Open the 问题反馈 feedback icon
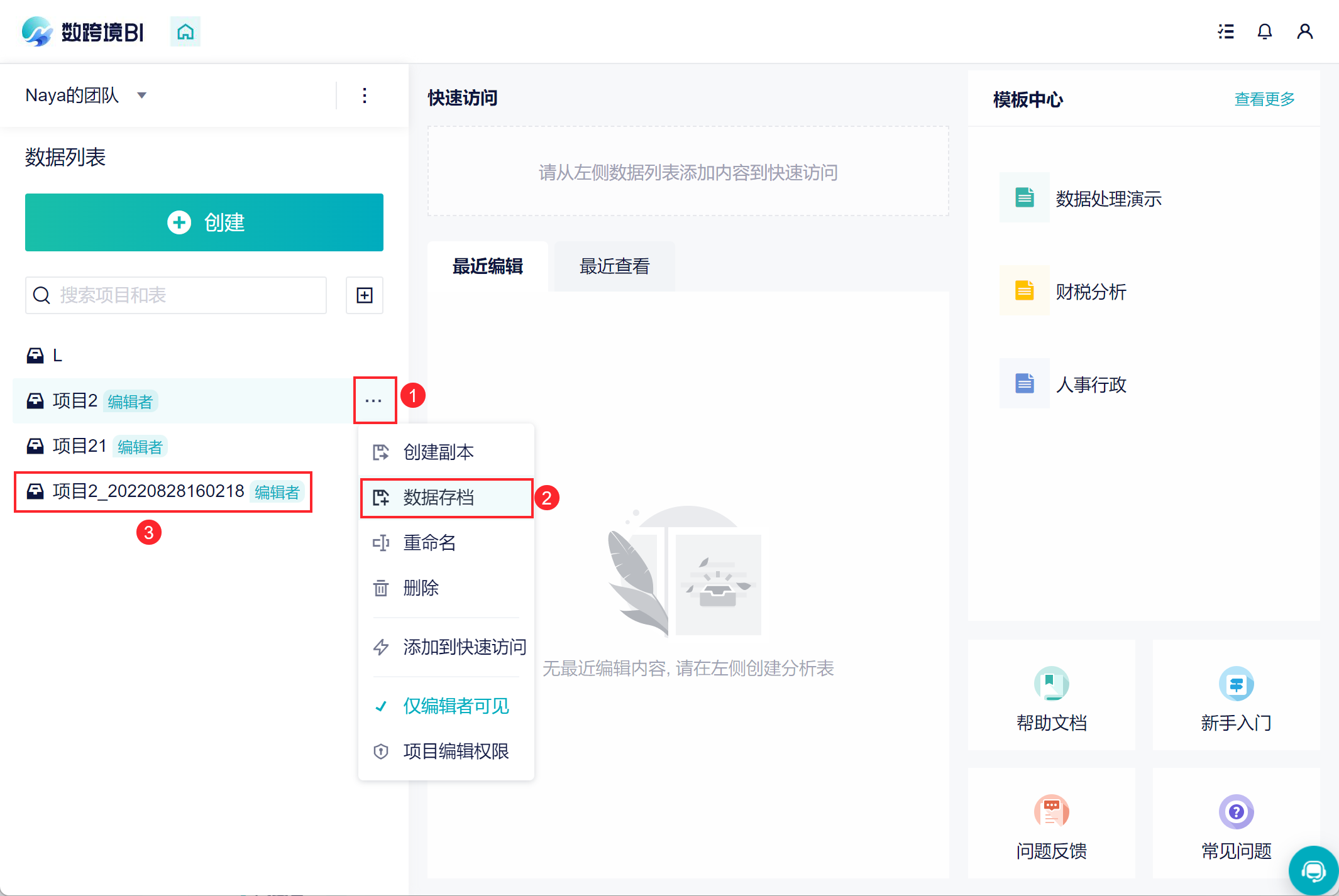 point(1051,812)
